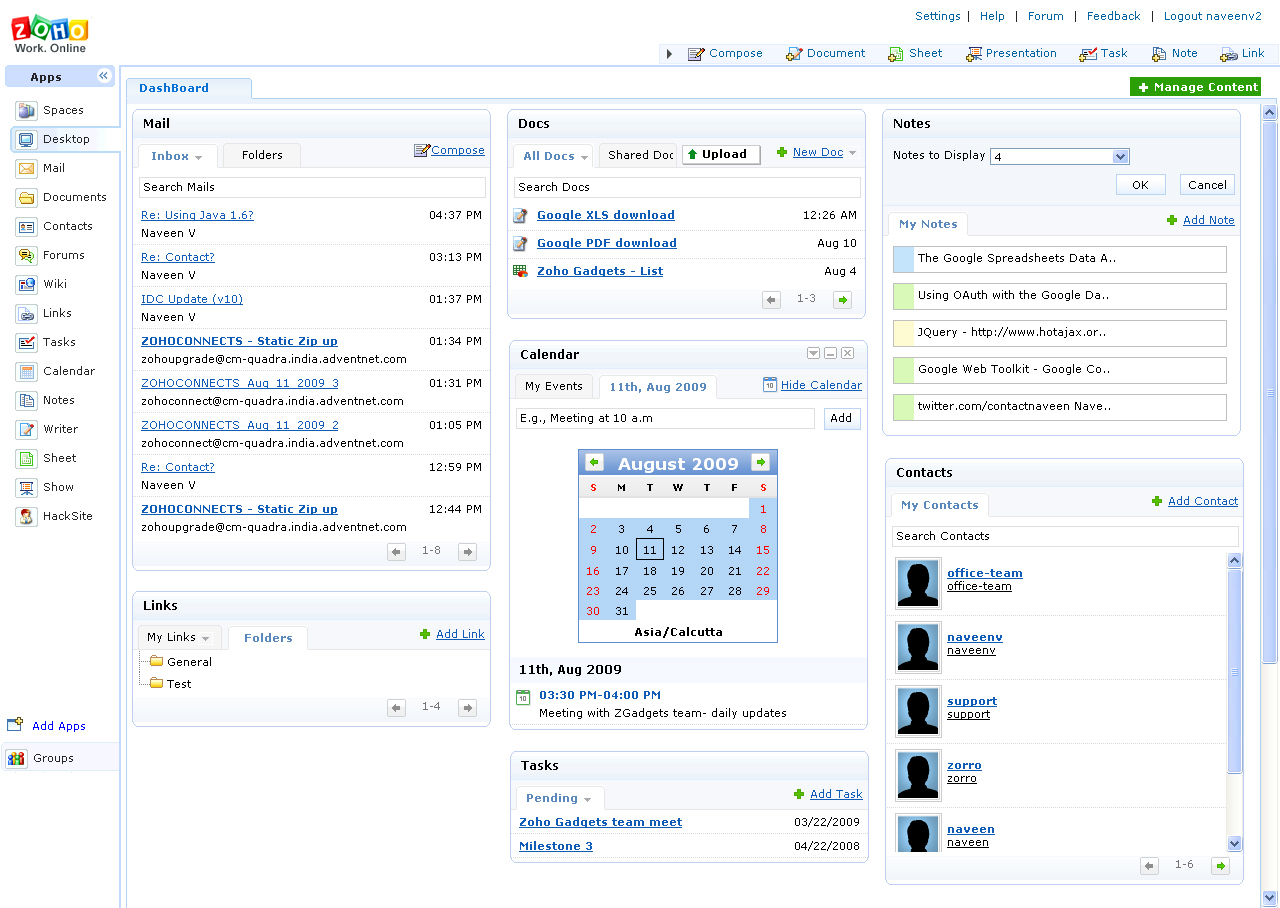Viewport: 1280px width, 908px height.
Task: Go to next month in calendar
Action: click(x=761, y=463)
